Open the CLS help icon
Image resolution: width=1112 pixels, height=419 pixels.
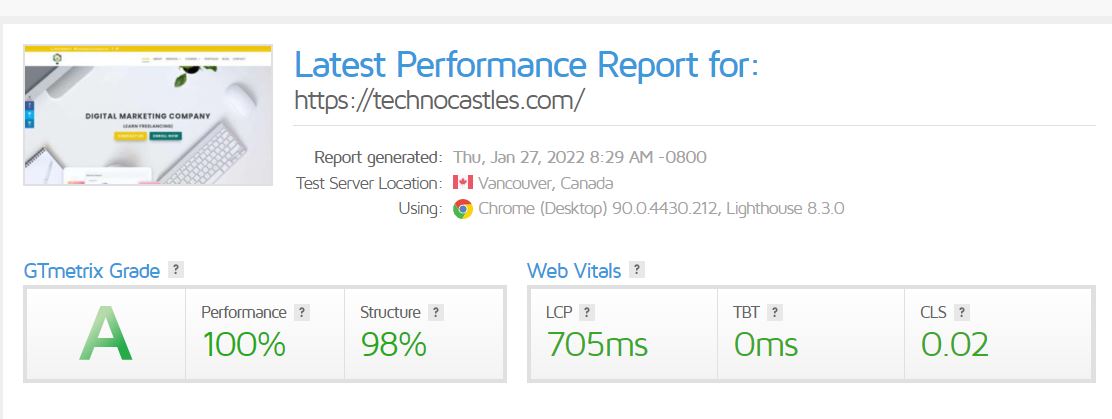coord(961,312)
